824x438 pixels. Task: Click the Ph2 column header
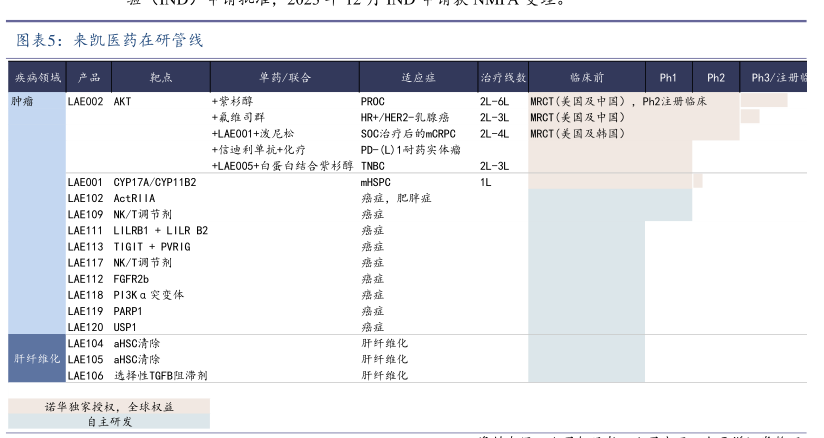pyautogui.click(x=716, y=77)
